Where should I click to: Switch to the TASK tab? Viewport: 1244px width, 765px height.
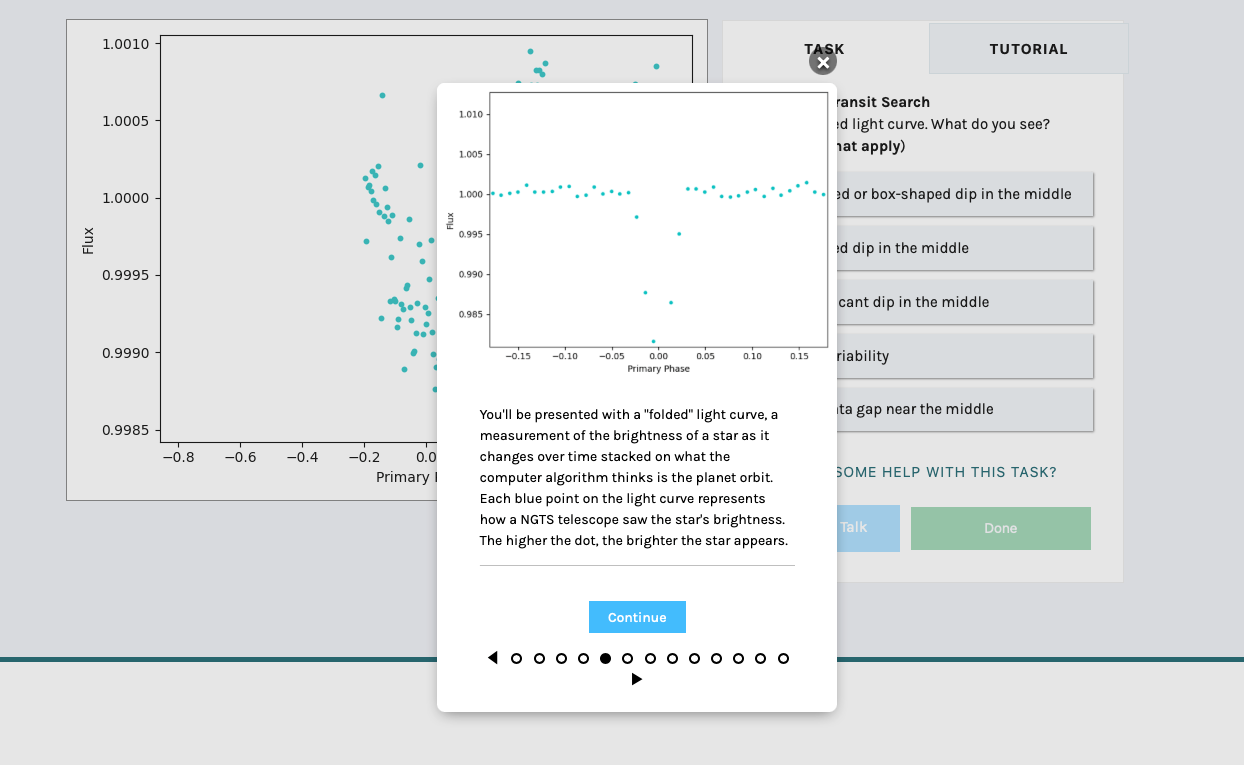click(x=825, y=48)
